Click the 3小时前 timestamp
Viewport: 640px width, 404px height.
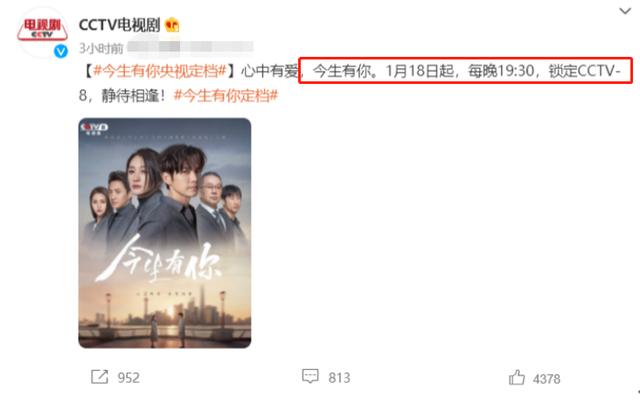101,49
